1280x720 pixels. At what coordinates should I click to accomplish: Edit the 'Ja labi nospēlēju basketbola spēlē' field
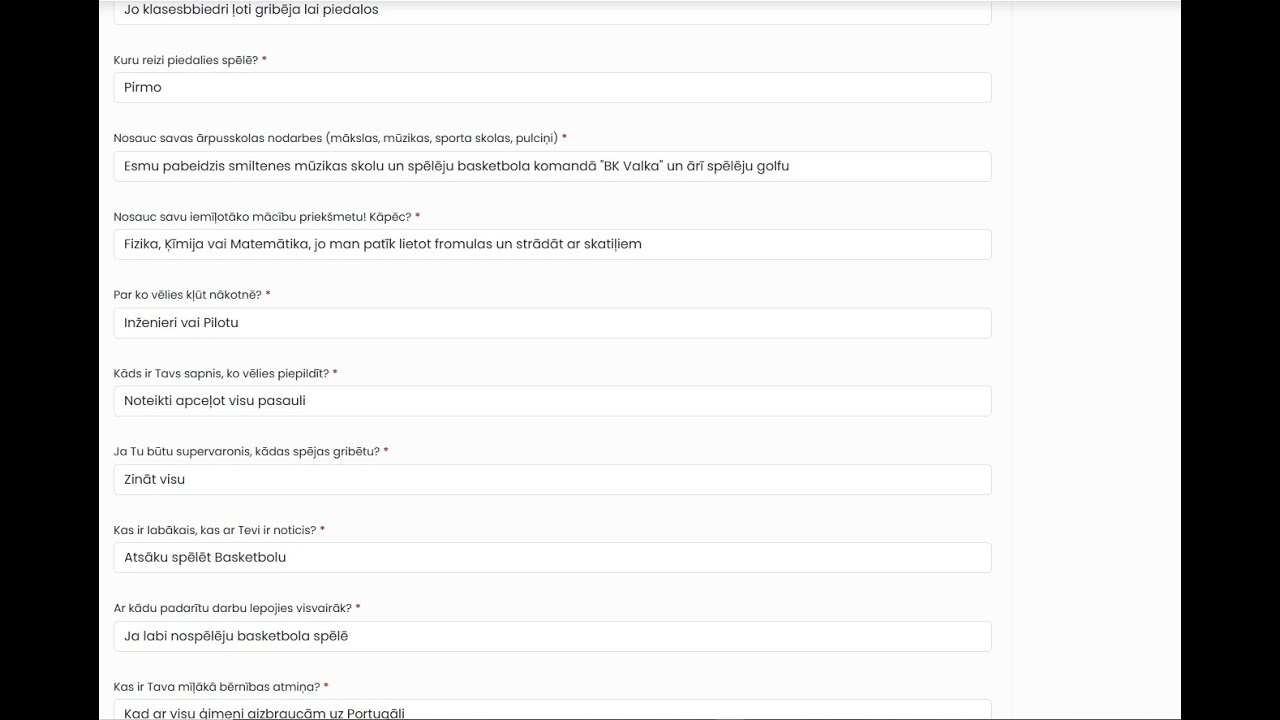pyautogui.click(x=552, y=636)
